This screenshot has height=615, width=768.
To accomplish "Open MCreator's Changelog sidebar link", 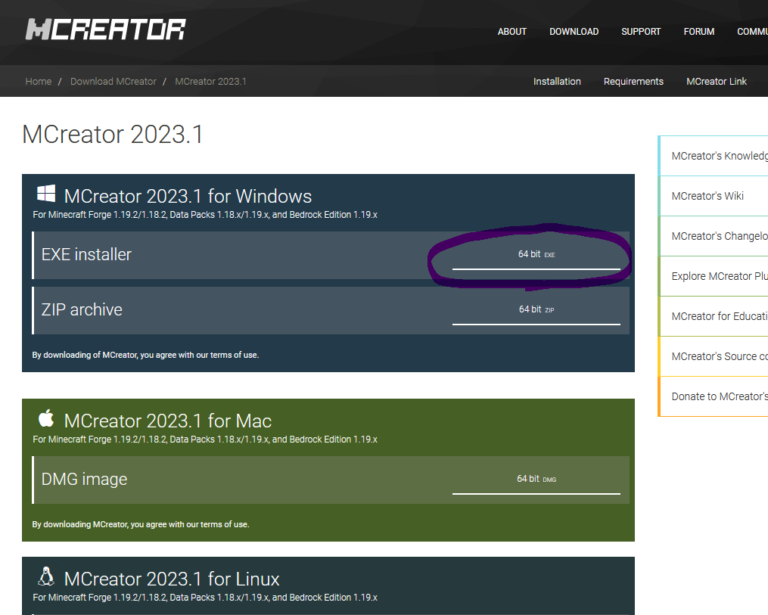I will click(718, 236).
